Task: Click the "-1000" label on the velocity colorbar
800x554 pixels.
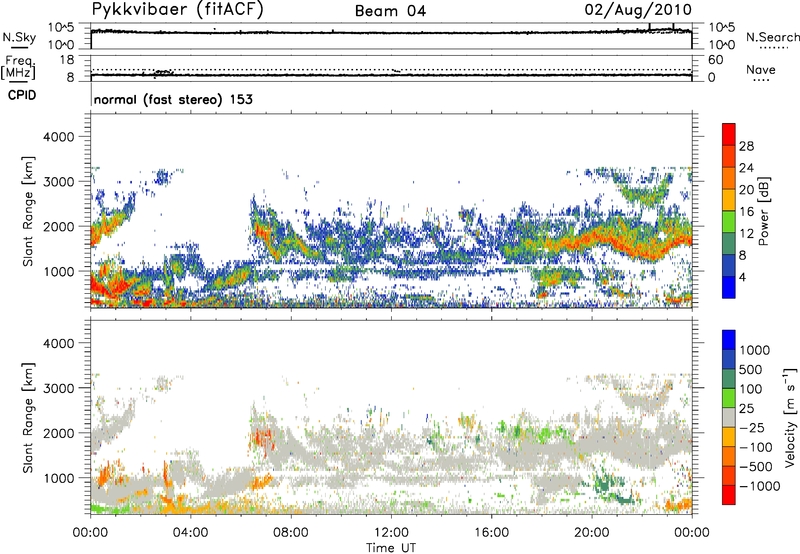Action: click(x=760, y=486)
